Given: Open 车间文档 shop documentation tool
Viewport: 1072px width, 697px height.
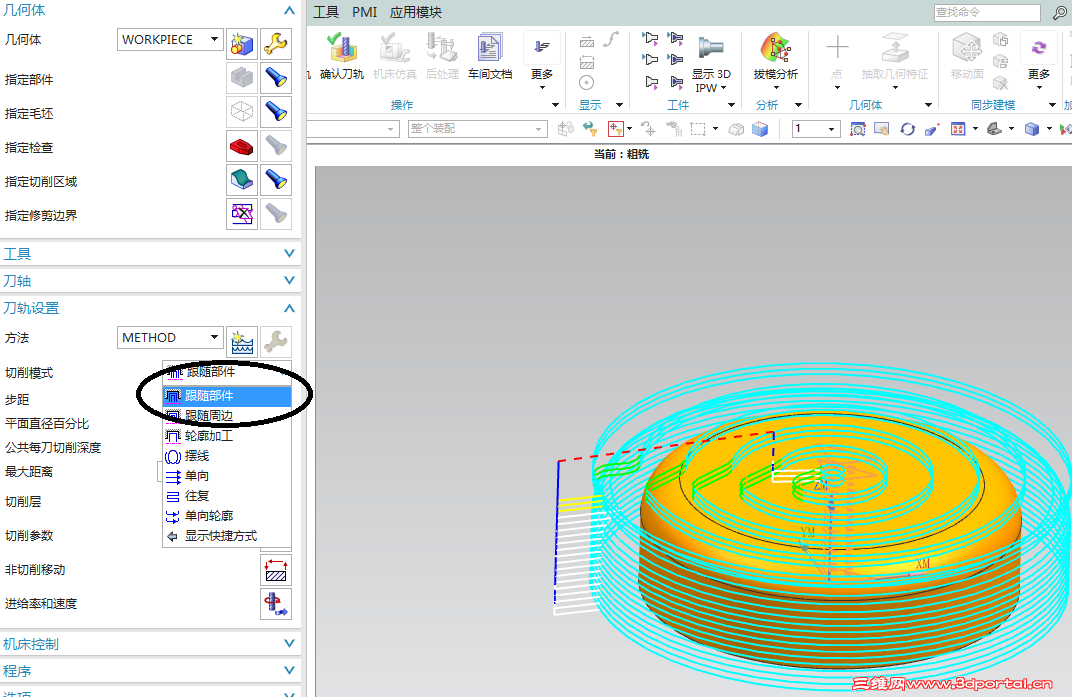Looking at the screenshot, I should coord(490,48).
